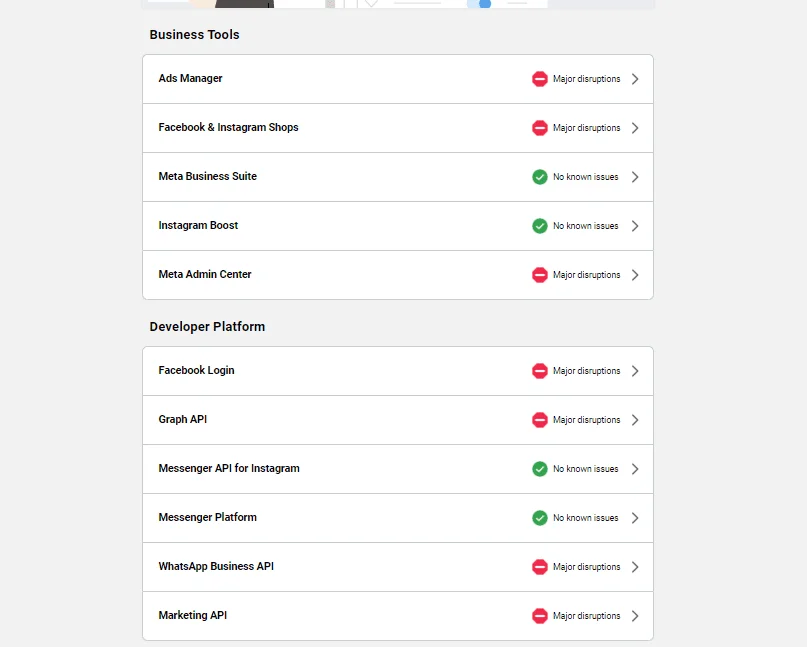Screen dimensions: 807x647
Task: Click the red status icon for Ads Manager
Action: 539,79
